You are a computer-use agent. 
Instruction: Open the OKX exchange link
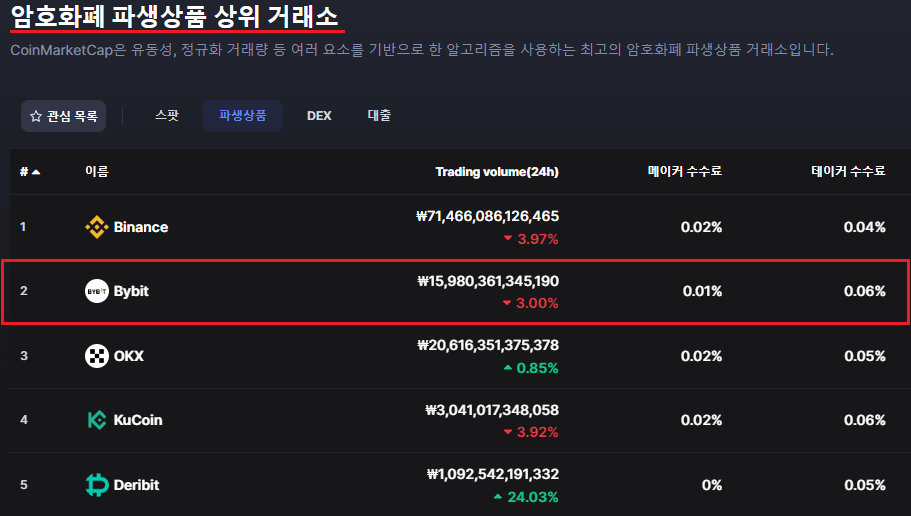pyautogui.click(x=128, y=356)
